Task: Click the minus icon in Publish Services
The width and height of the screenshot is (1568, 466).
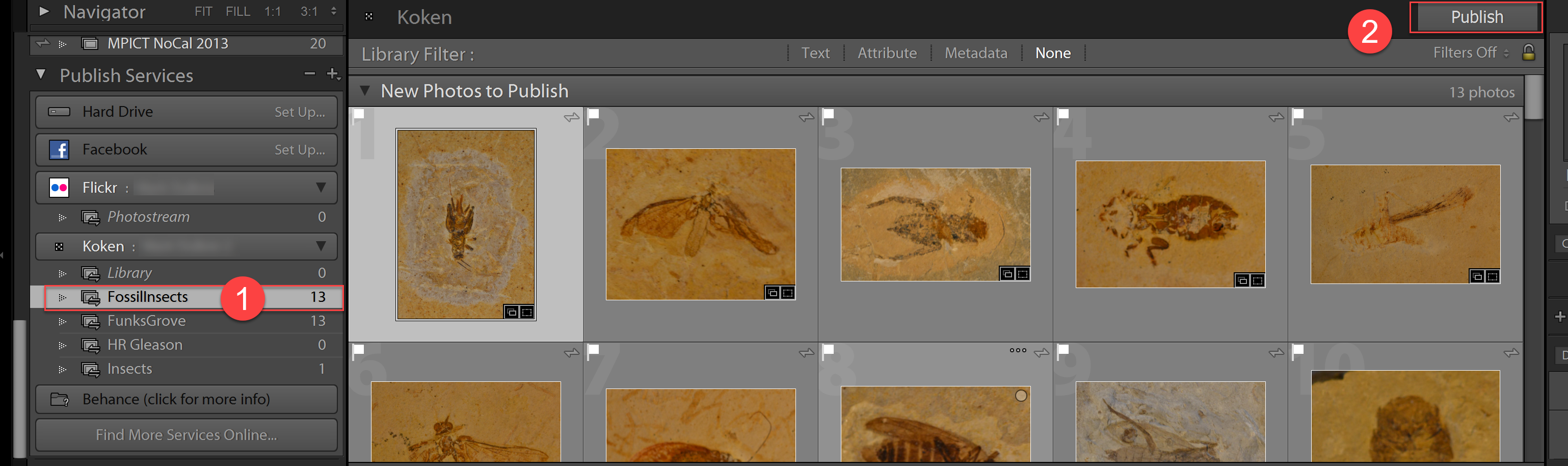Action: pos(310,74)
